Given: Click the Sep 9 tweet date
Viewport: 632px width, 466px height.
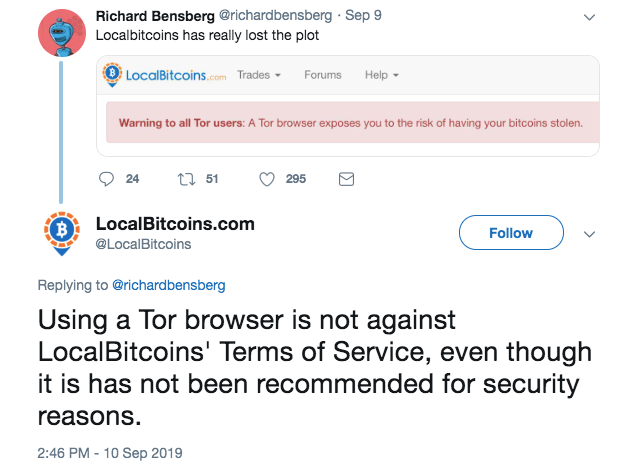Looking at the screenshot, I should click(x=363, y=15).
